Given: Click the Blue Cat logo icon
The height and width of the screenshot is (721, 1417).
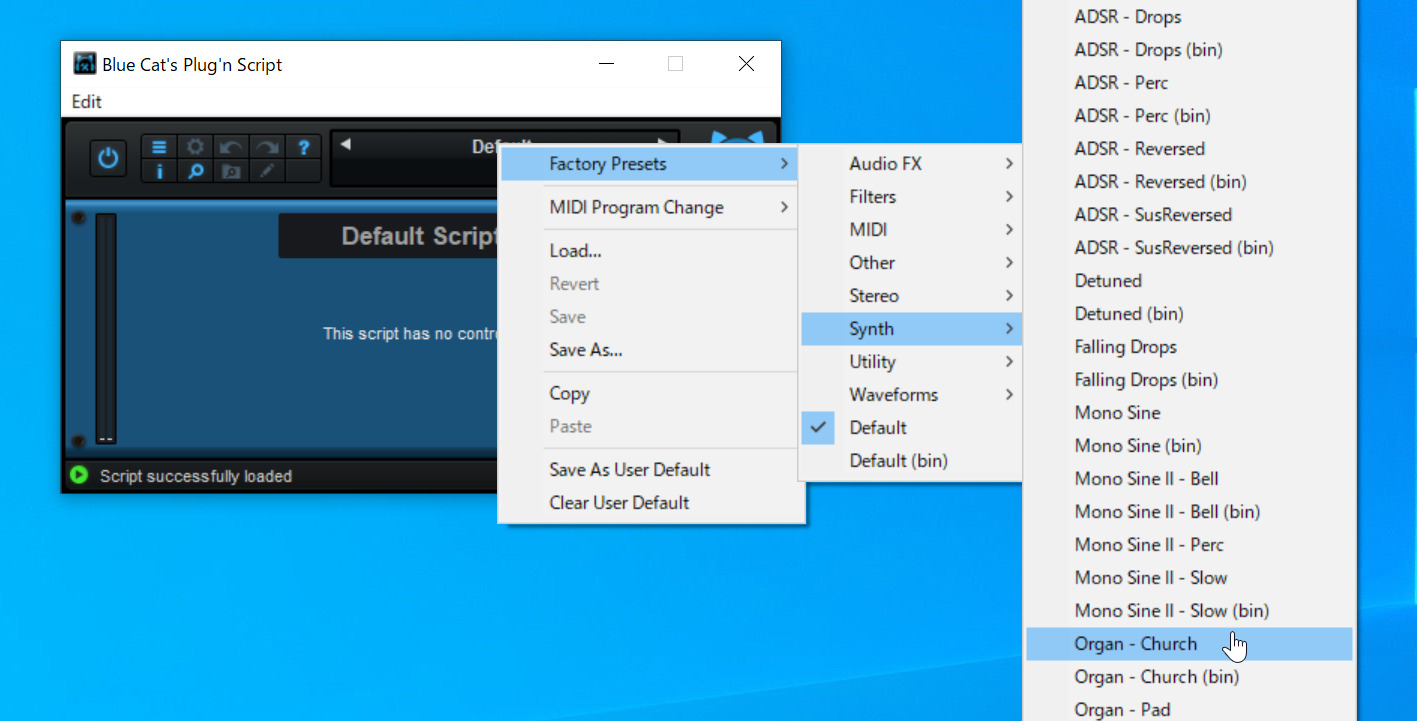Looking at the screenshot, I should click(x=738, y=140).
